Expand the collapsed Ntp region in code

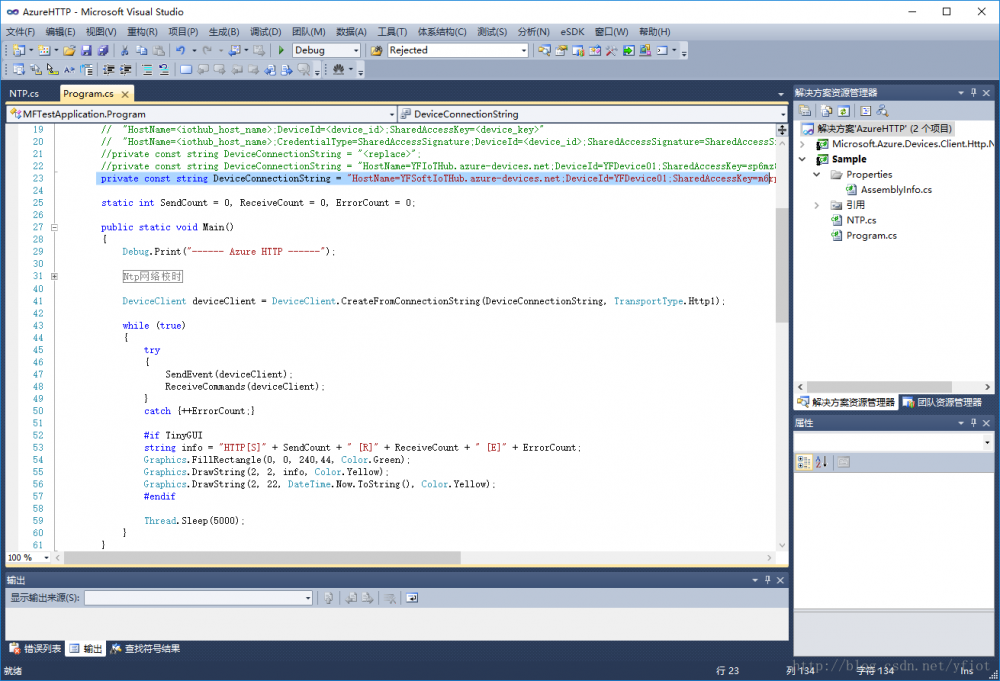pos(54,276)
